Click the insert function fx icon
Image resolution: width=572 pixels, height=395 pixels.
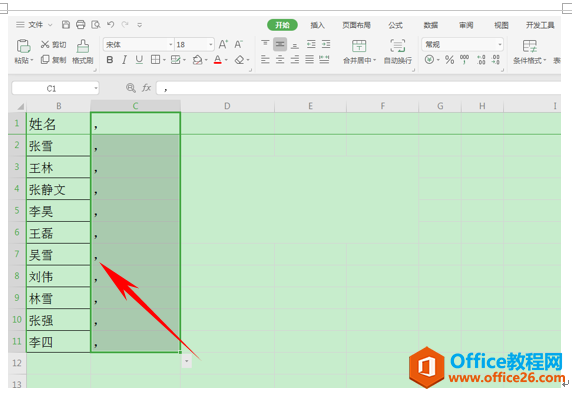146,88
